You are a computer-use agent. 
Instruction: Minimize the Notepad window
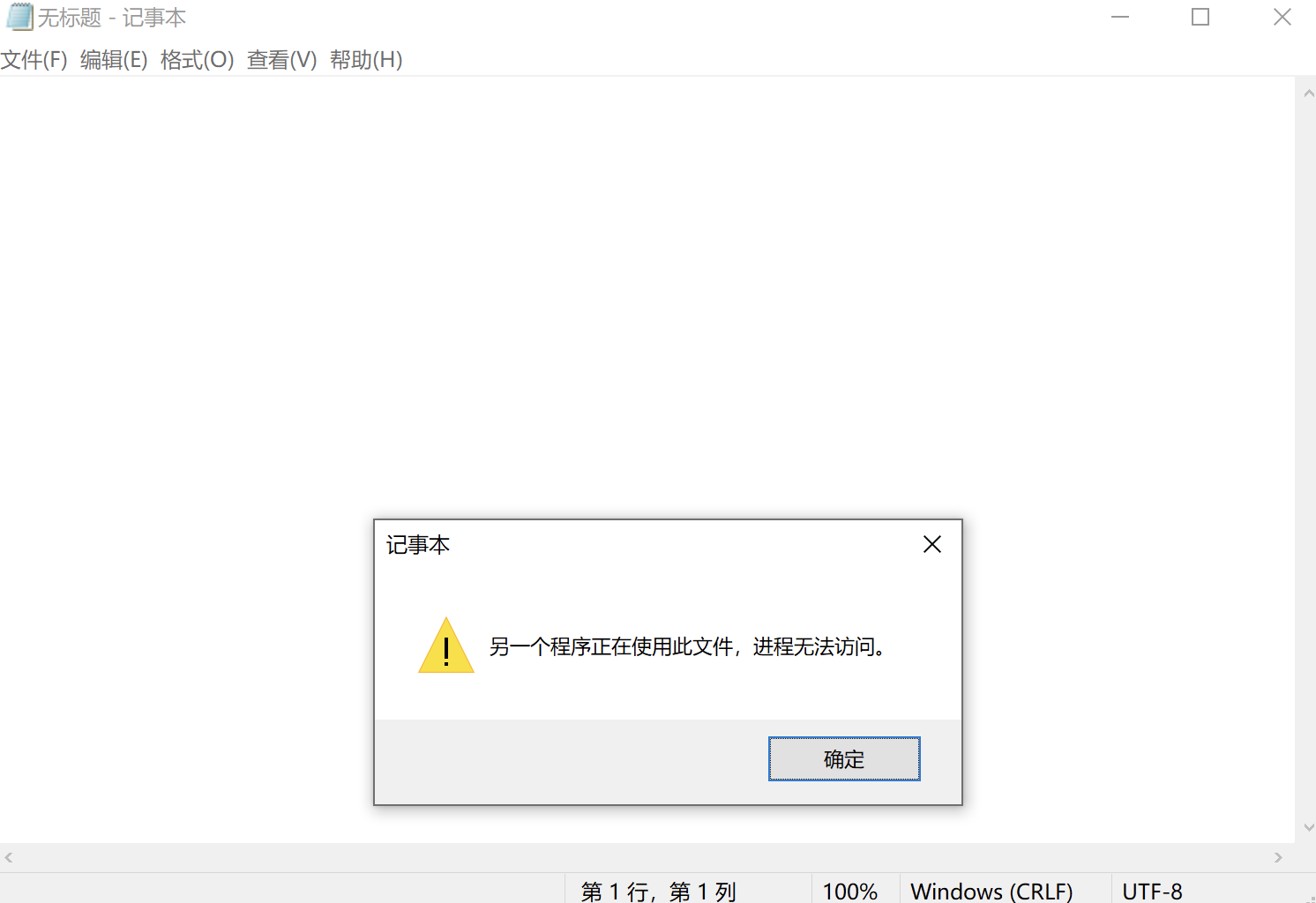1120,17
